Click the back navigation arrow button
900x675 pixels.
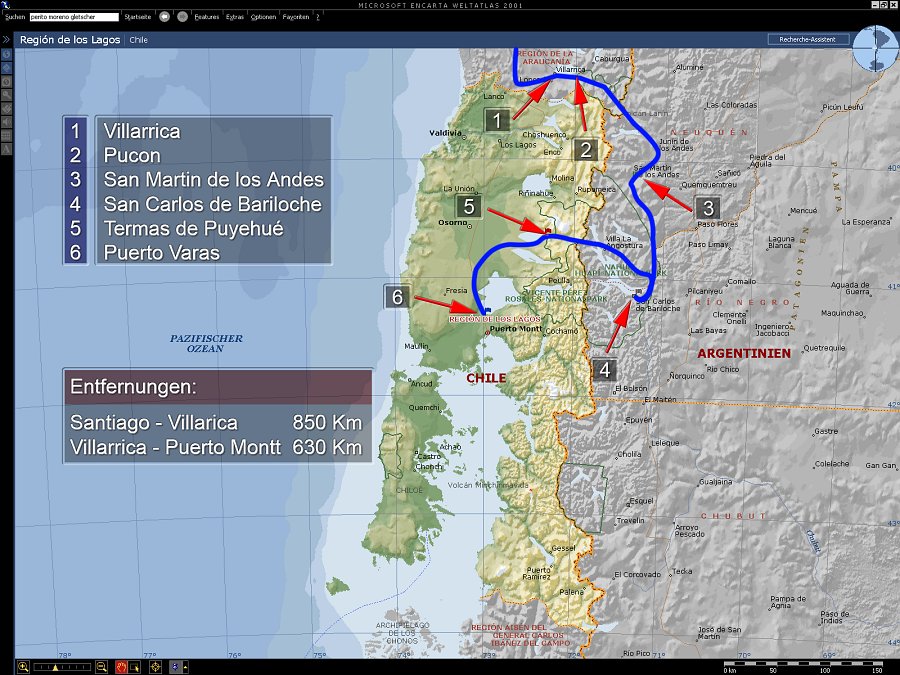pos(164,17)
